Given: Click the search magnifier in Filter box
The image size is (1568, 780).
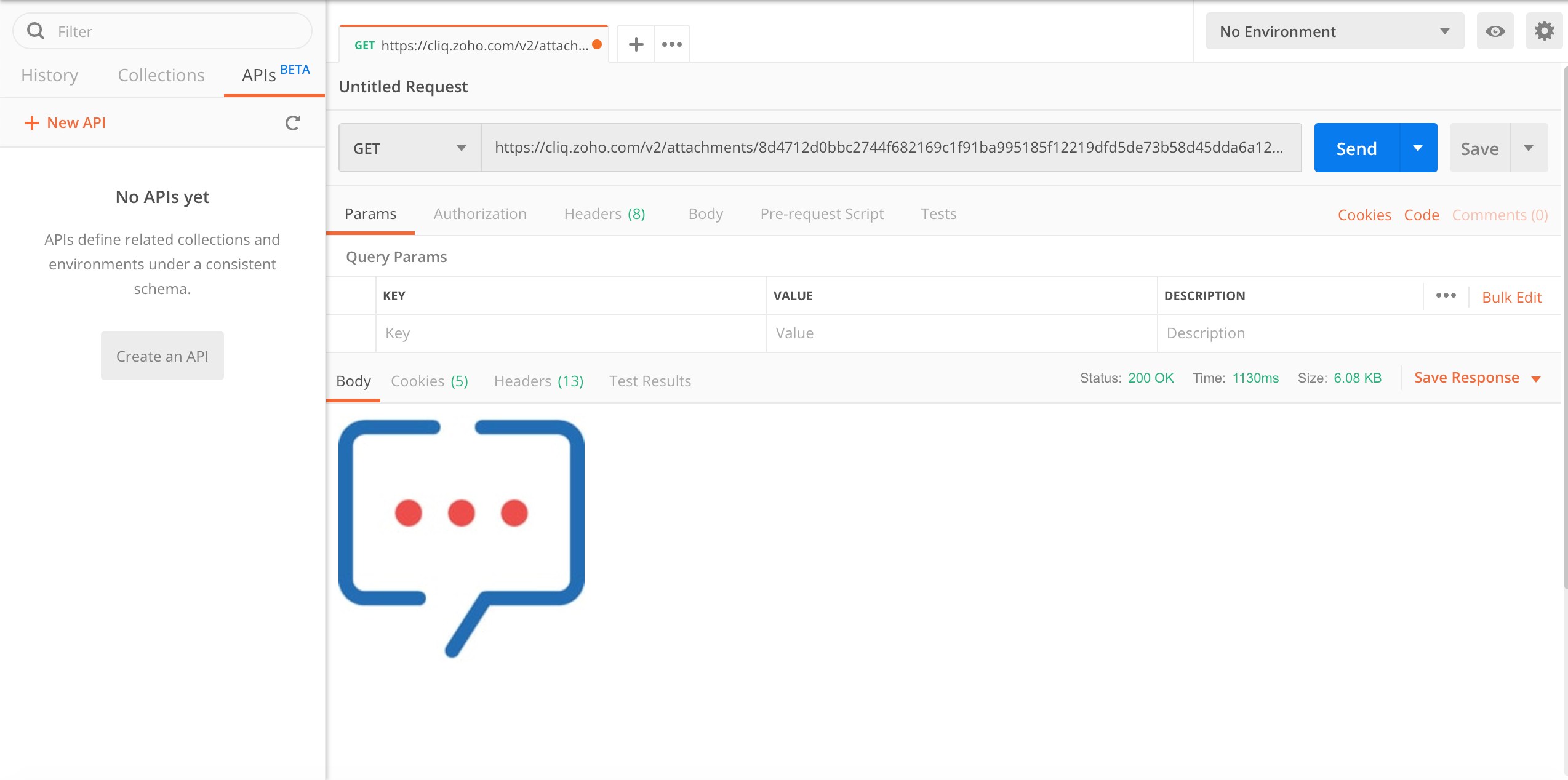Looking at the screenshot, I should point(36,31).
